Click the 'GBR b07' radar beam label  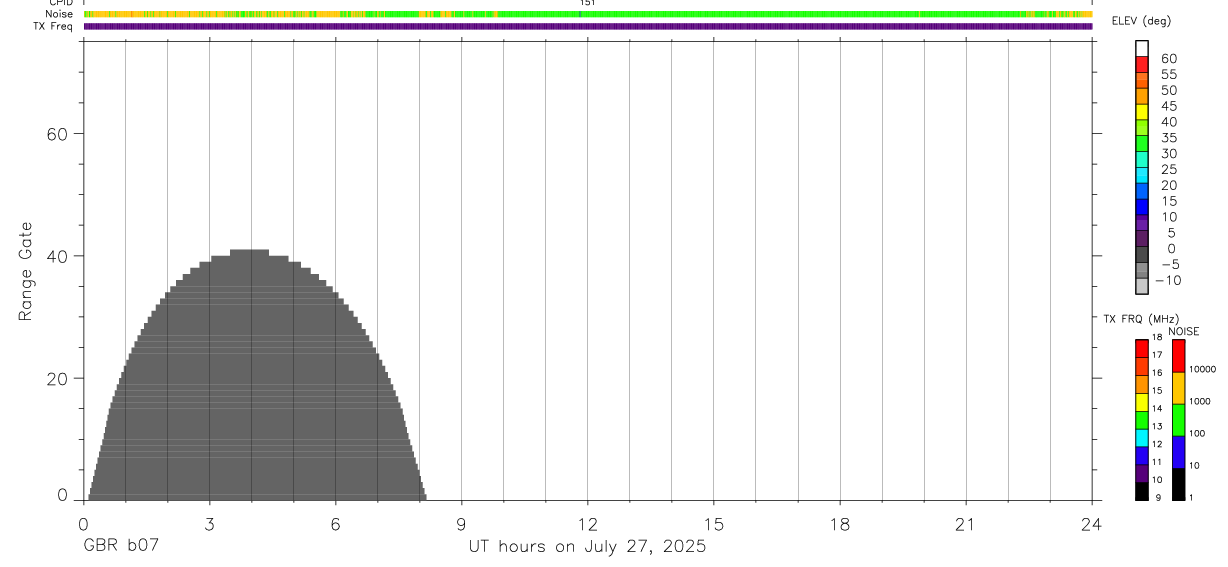tap(120, 546)
